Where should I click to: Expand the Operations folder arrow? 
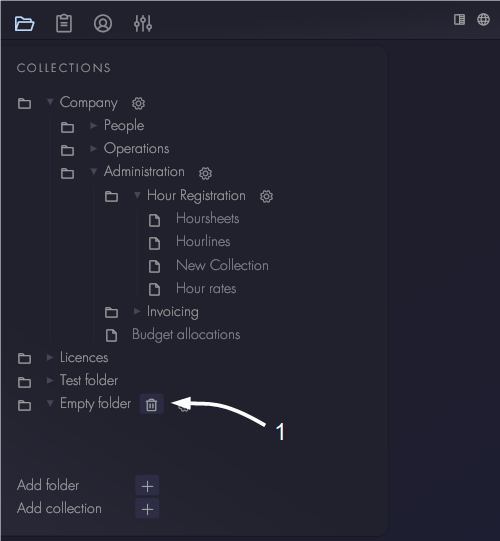[93, 148]
